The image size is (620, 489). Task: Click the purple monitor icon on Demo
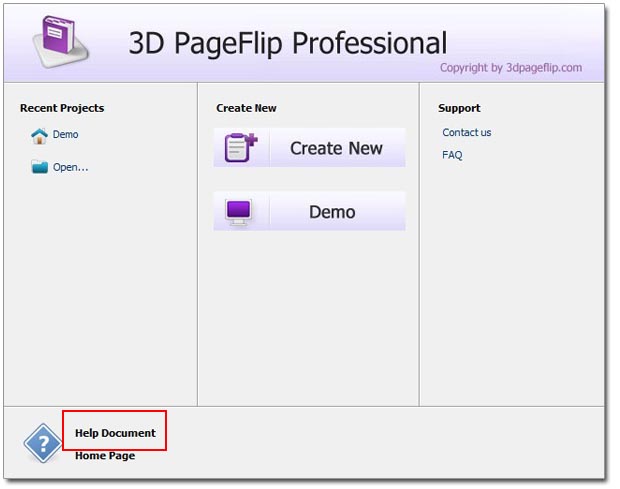[238, 212]
